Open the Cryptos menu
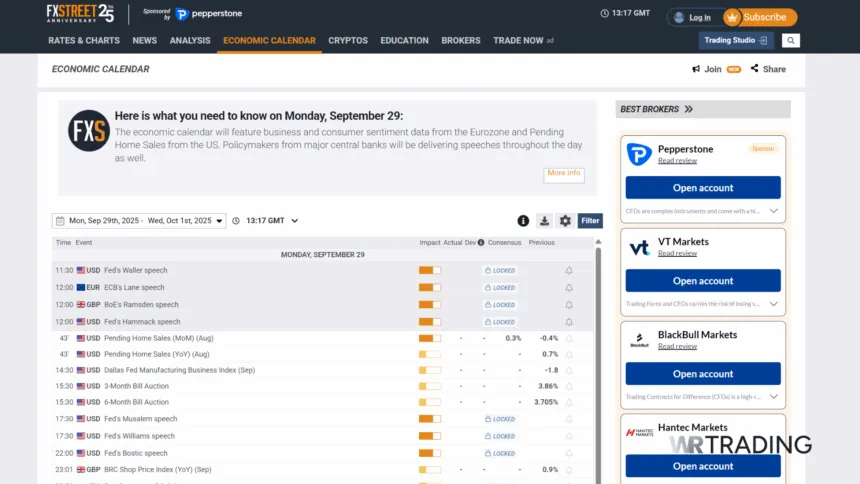 [x=348, y=41]
